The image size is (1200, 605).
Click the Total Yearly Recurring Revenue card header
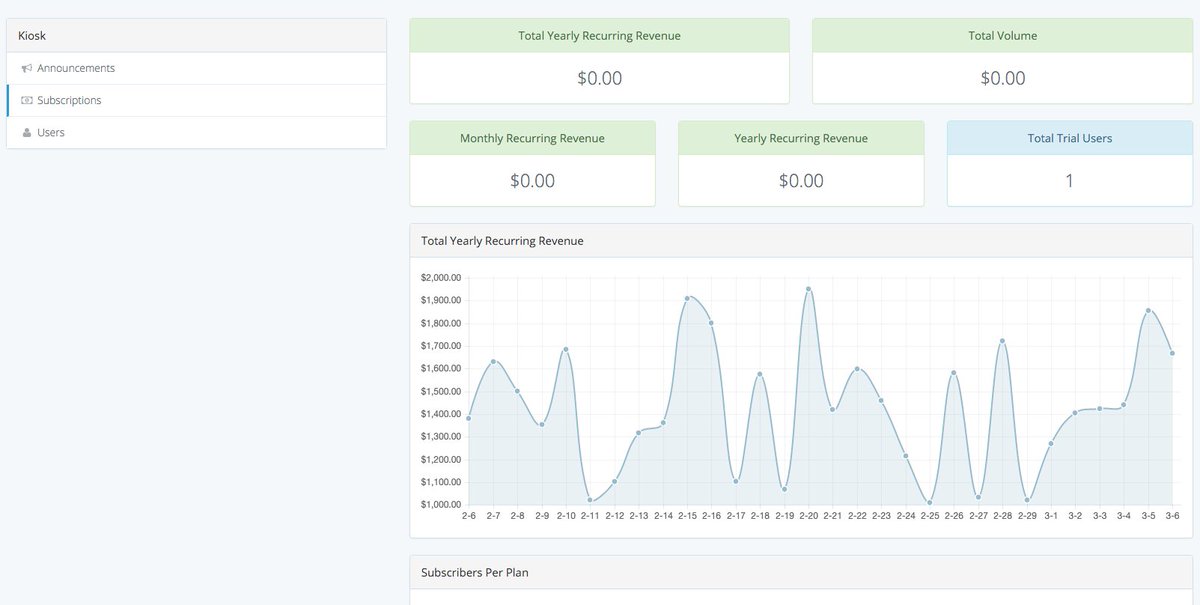[x=599, y=35]
